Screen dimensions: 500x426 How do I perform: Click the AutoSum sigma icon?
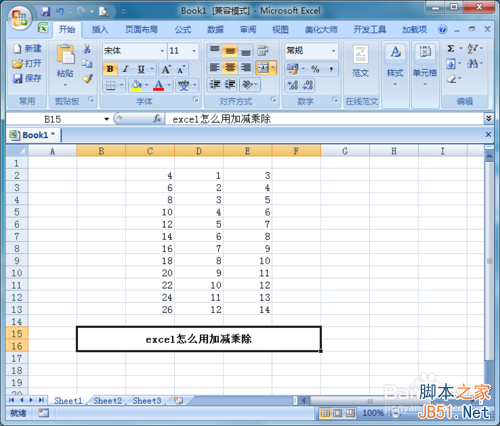coord(451,49)
